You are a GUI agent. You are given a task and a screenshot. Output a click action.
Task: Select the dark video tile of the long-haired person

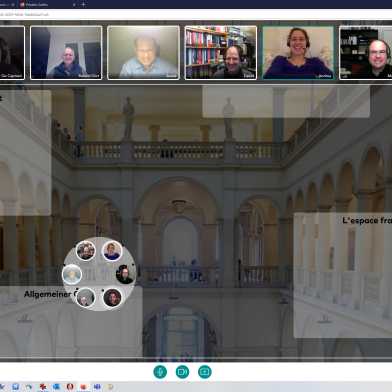12,53
